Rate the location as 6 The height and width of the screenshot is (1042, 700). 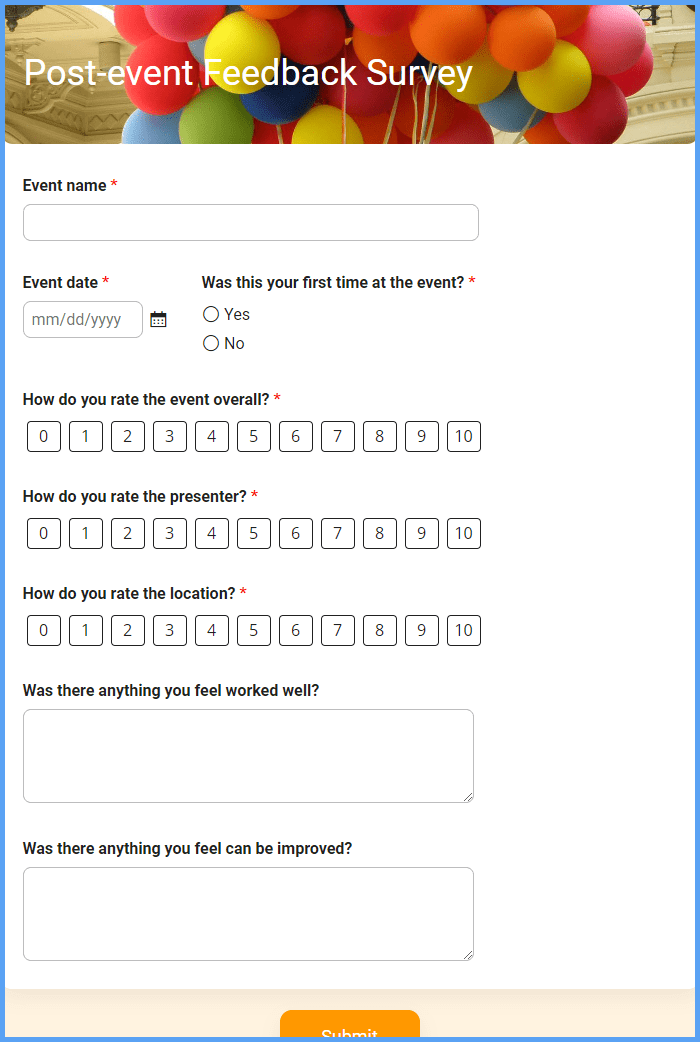pyautogui.click(x=296, y=630)
